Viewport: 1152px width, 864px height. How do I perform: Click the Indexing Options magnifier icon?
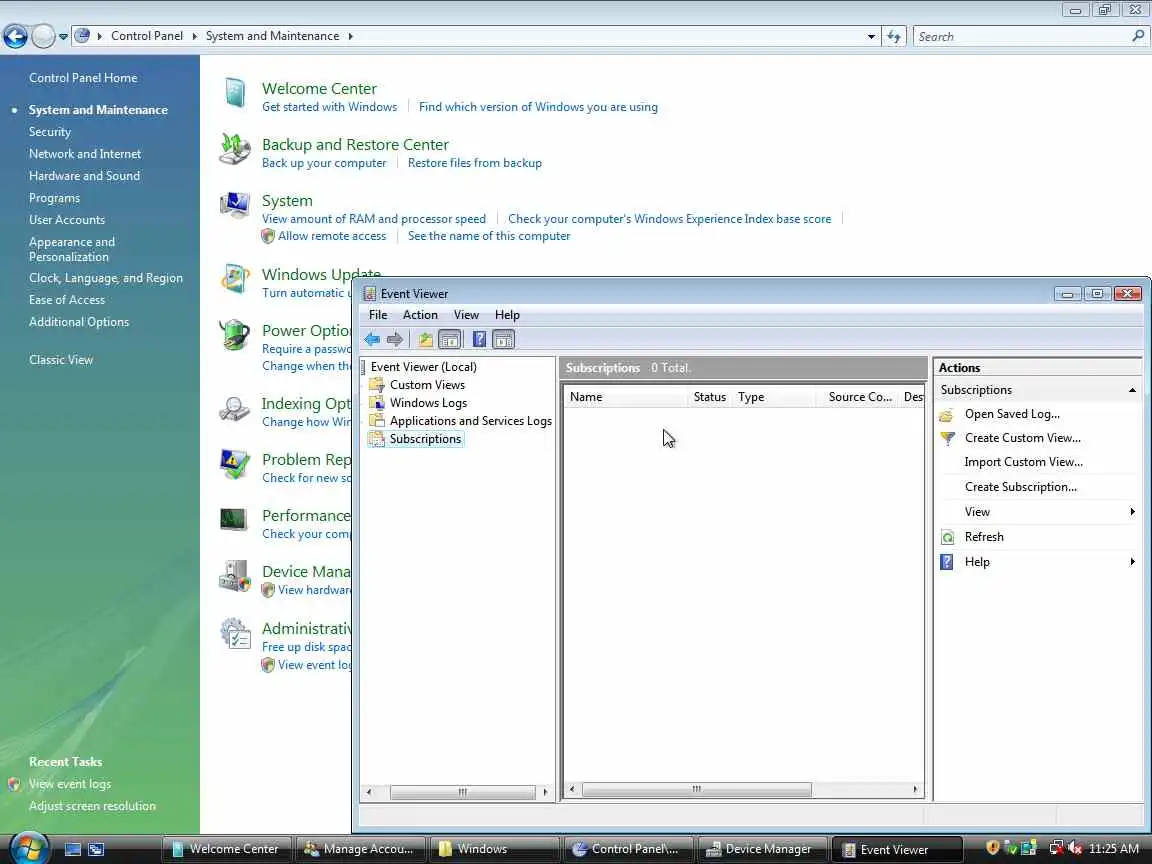tap(235, 408)
